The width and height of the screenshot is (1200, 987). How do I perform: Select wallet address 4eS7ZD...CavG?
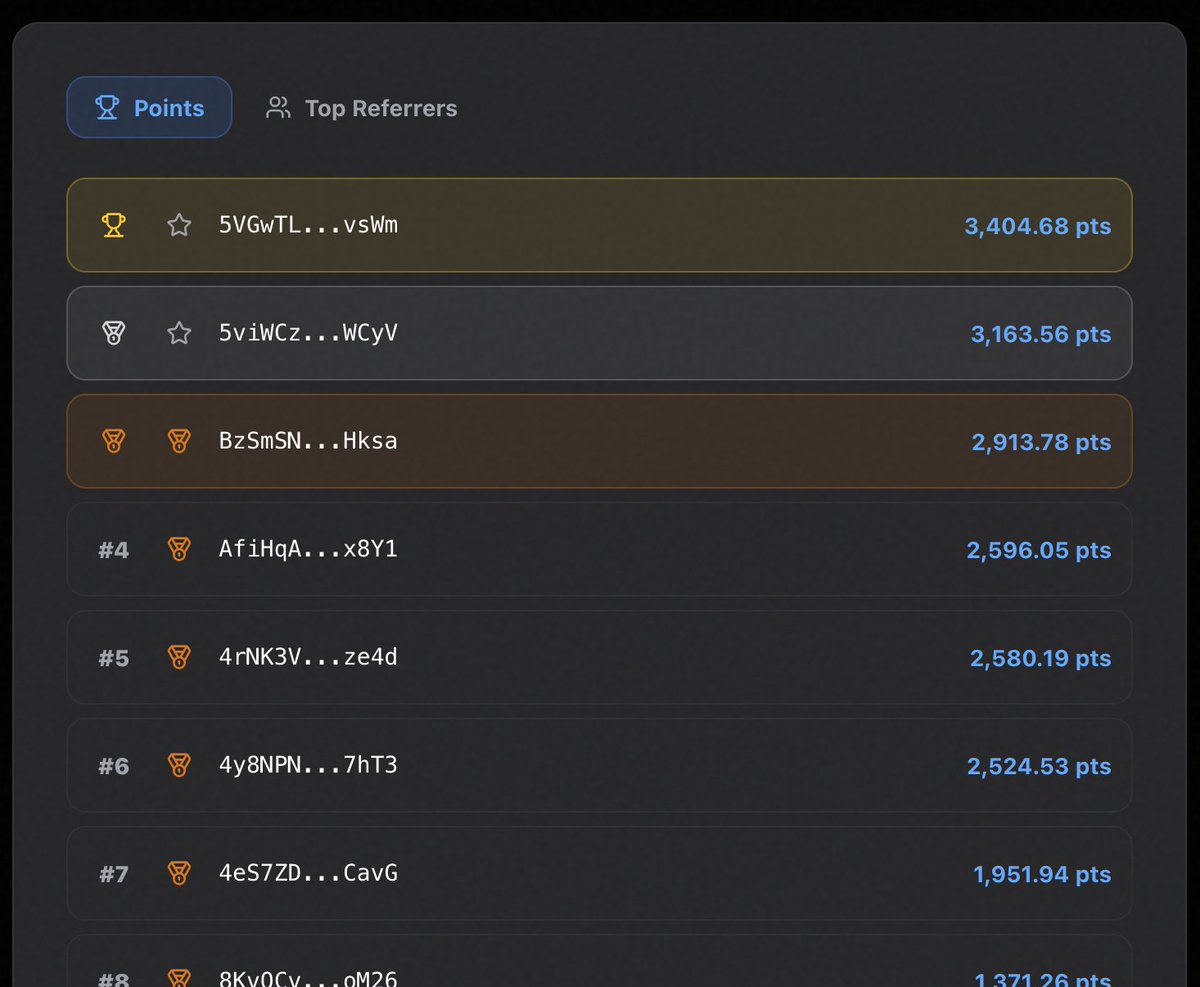coord(308,873)
